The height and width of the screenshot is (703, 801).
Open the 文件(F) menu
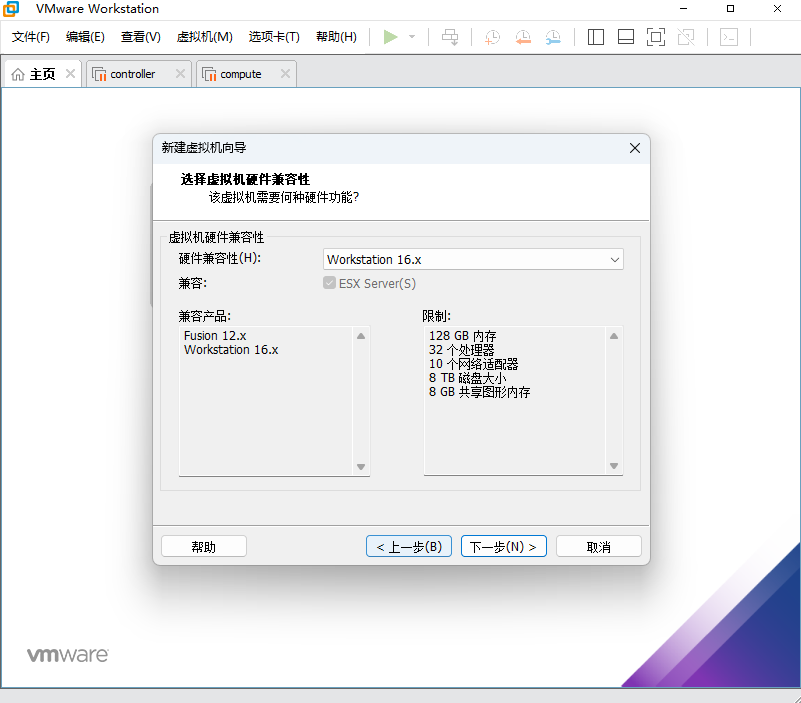(31, 37)
